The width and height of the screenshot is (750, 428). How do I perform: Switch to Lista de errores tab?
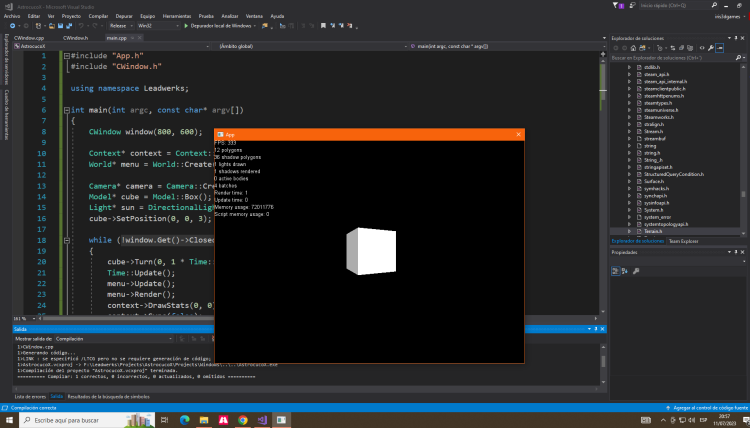30,397
